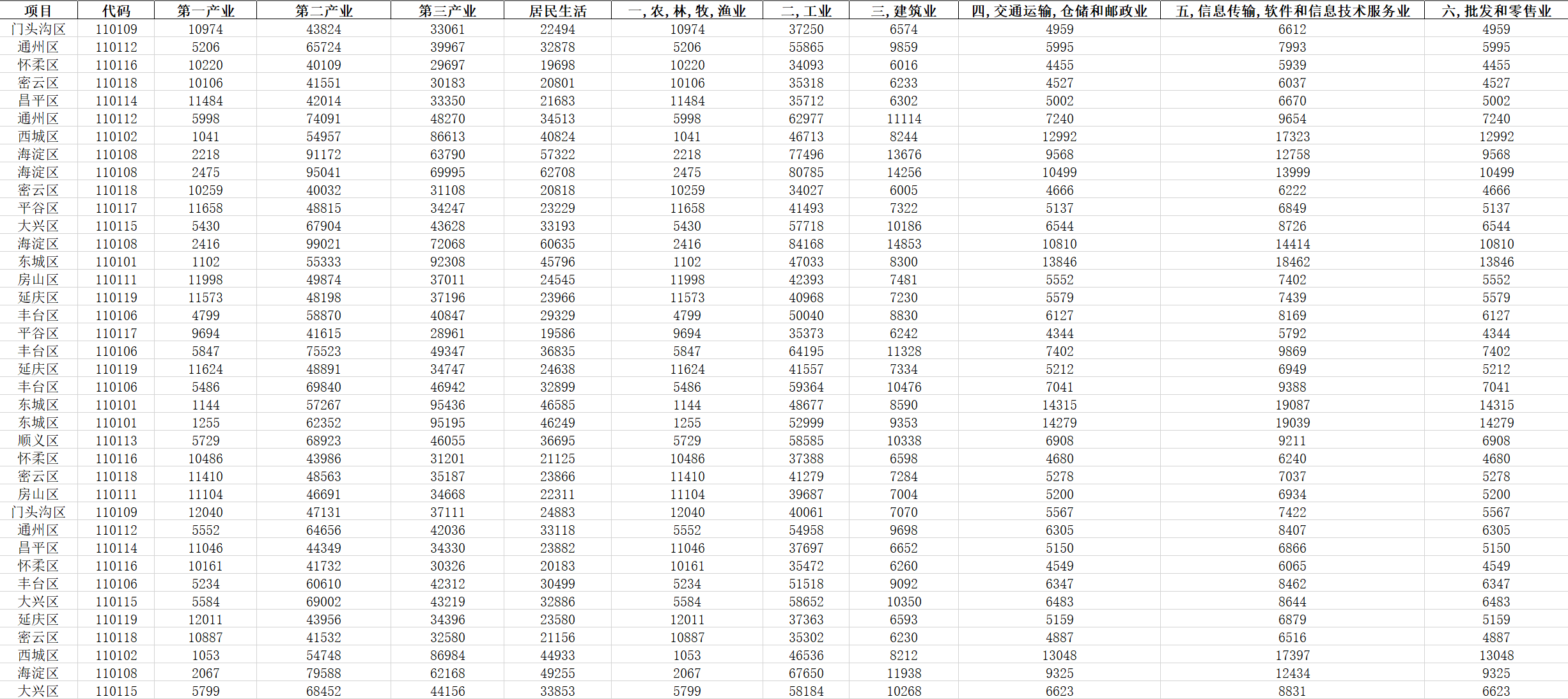The image size is (1568, 699).
Task: Click the 第三产业 header cell
Action: [x=447, y=11]
